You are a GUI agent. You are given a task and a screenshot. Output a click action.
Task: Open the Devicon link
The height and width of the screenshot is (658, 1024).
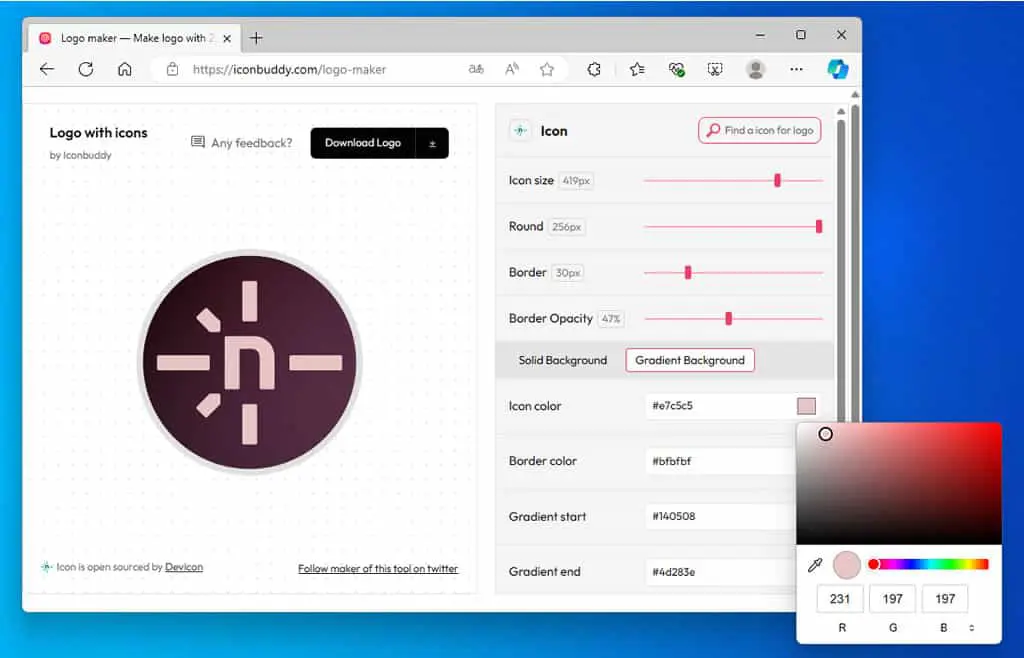pos(184,567)
